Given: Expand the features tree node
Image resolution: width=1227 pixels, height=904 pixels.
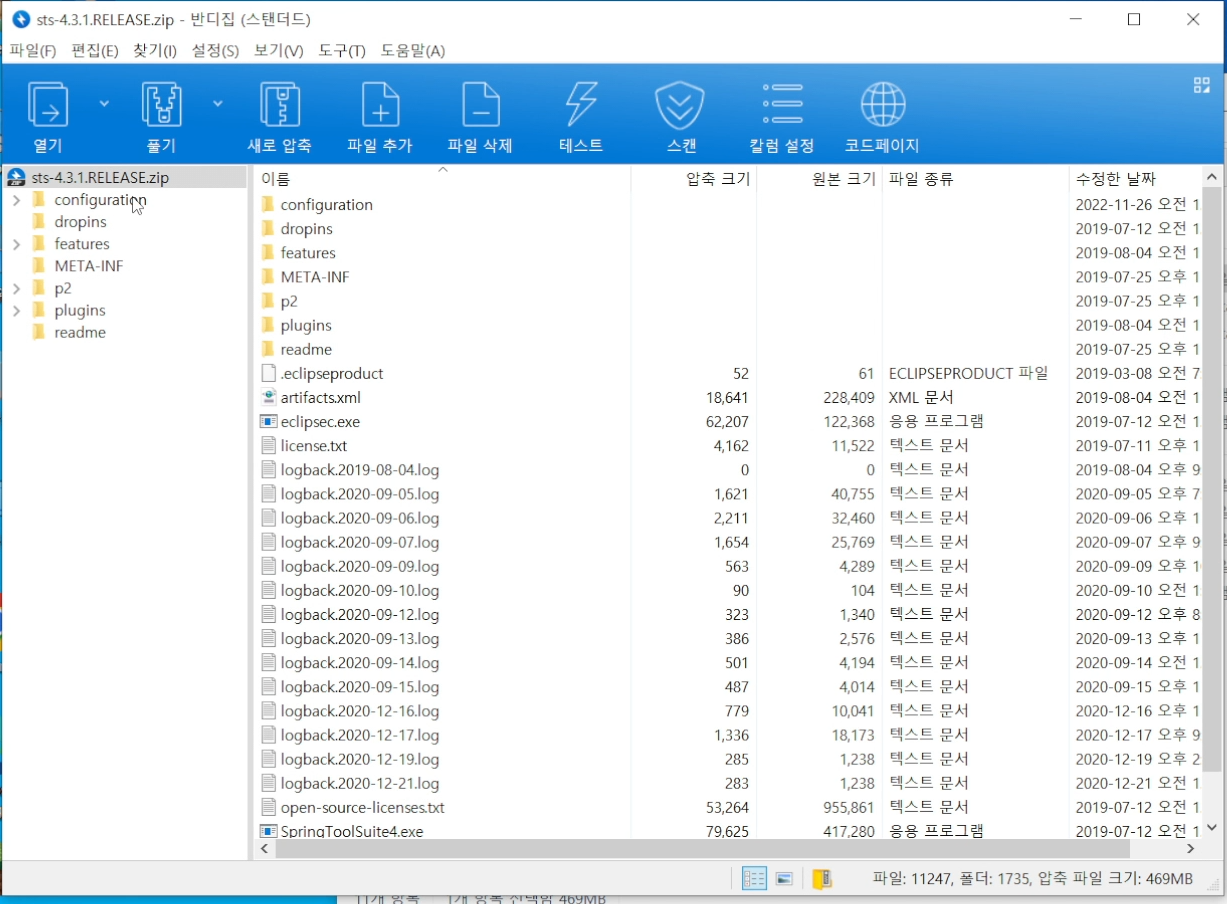Looking at the screenshot, I should click(17, 244).
